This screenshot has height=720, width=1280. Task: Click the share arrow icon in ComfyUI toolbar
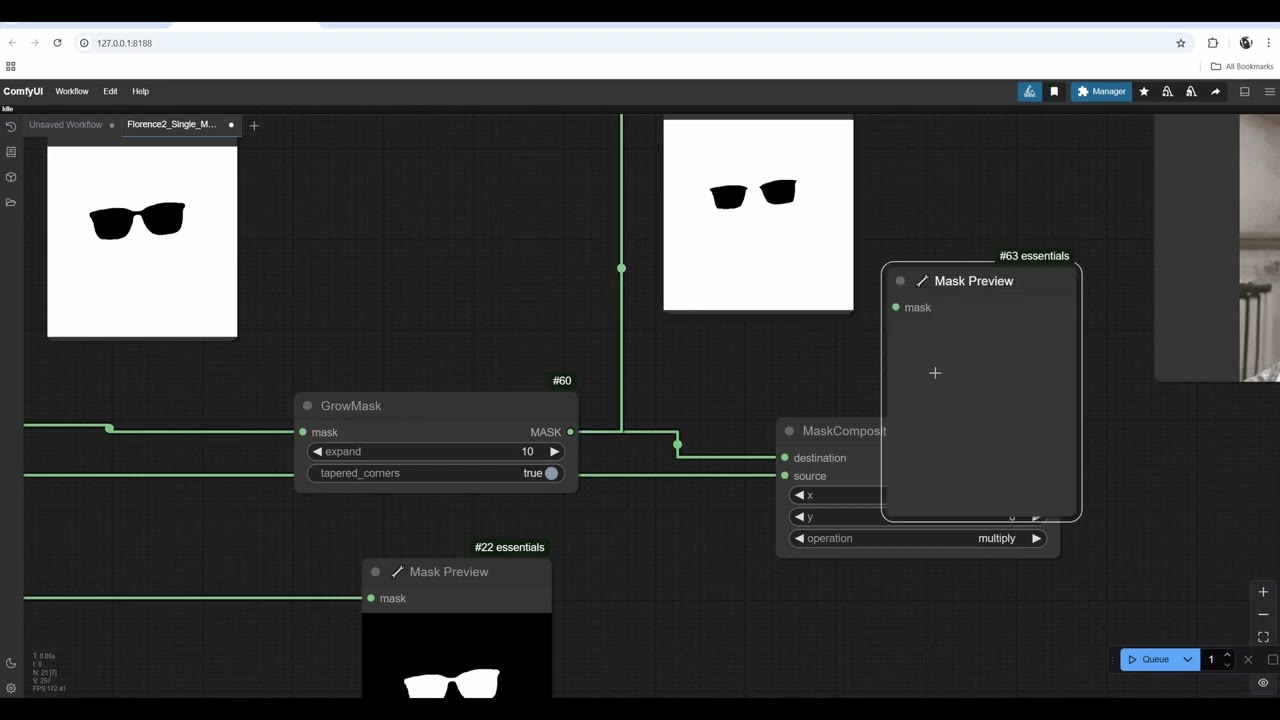point(1215,91)
